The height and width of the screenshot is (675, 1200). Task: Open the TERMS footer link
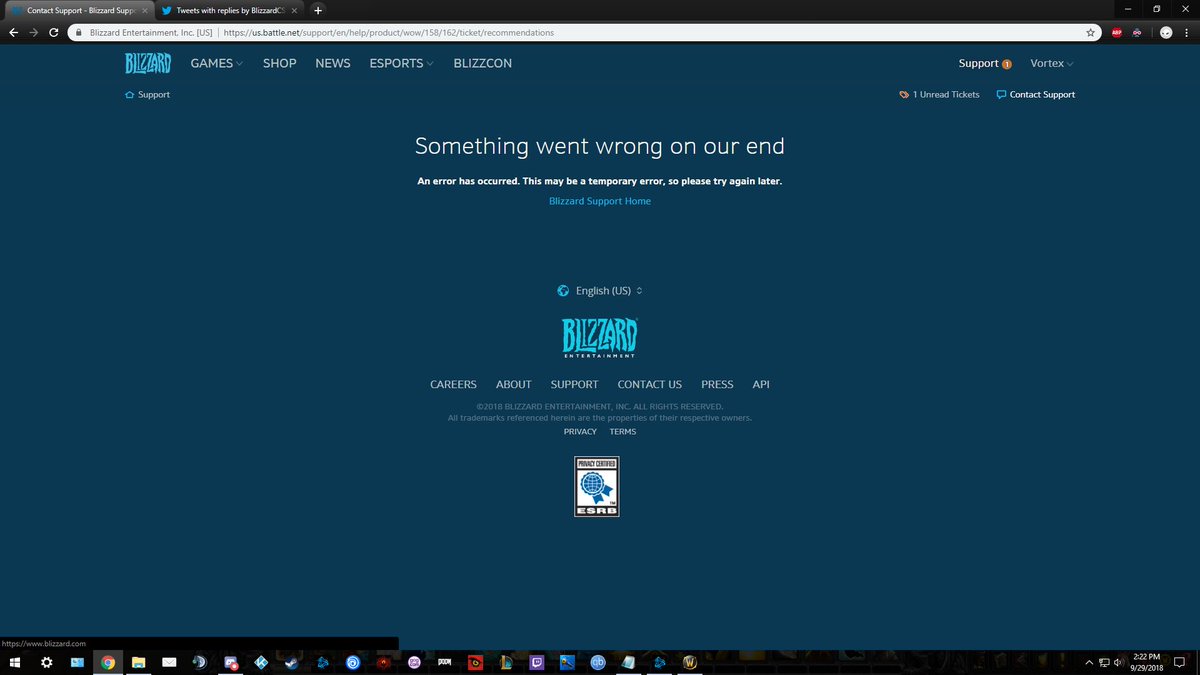[x=623, y=432]
